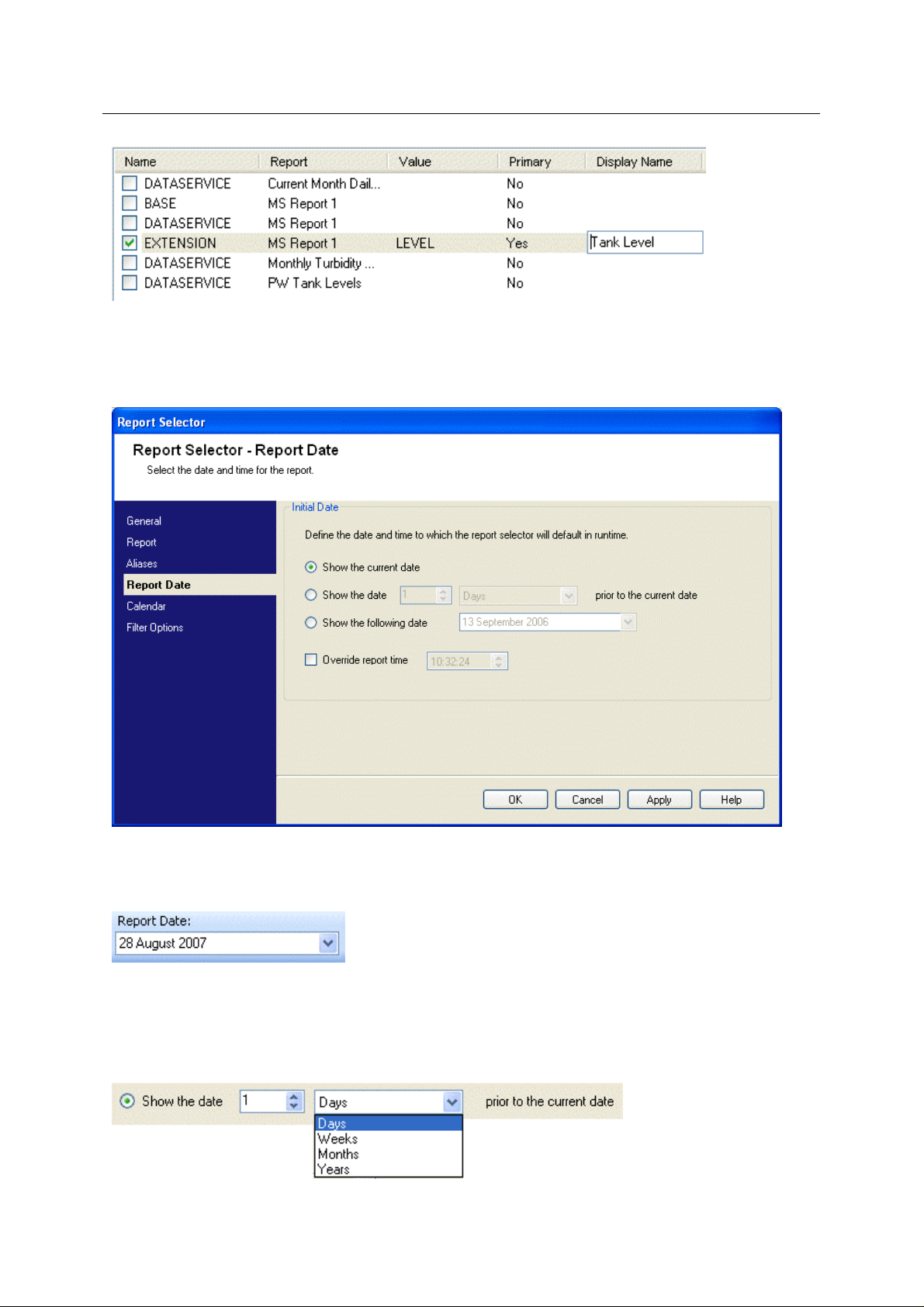Check the BASE MS Report 1 checkbox
The width and height of the screenshot is (924, 1307).
[x=130, y=203]
